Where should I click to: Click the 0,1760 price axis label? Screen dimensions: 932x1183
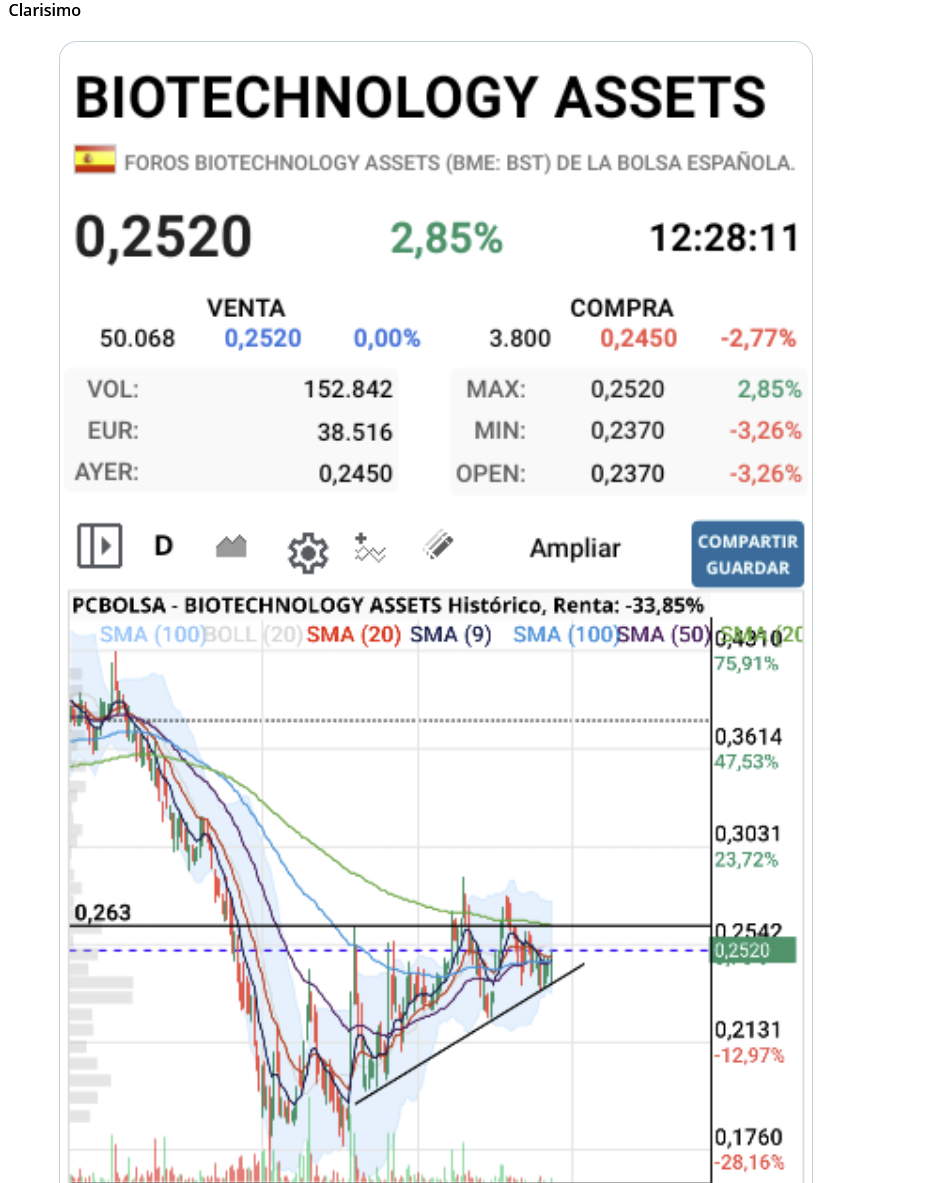coord(748,1137)
